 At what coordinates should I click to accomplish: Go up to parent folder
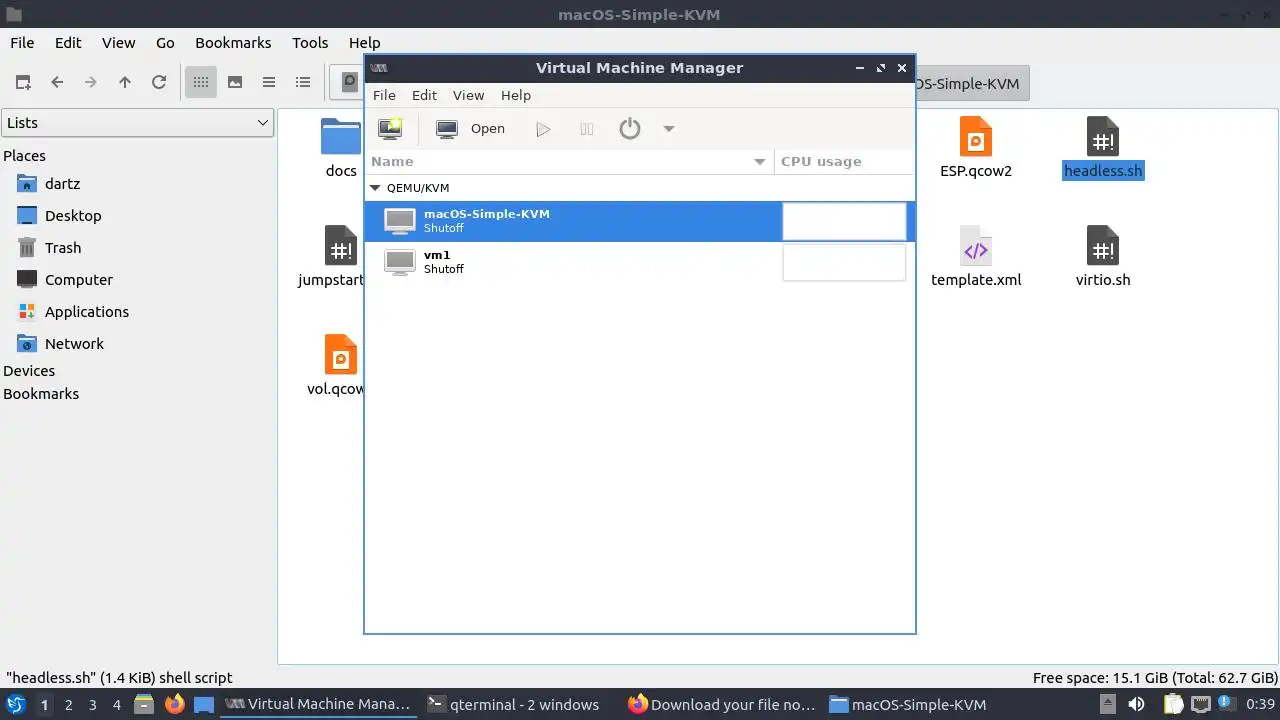[x=125, y=82]
